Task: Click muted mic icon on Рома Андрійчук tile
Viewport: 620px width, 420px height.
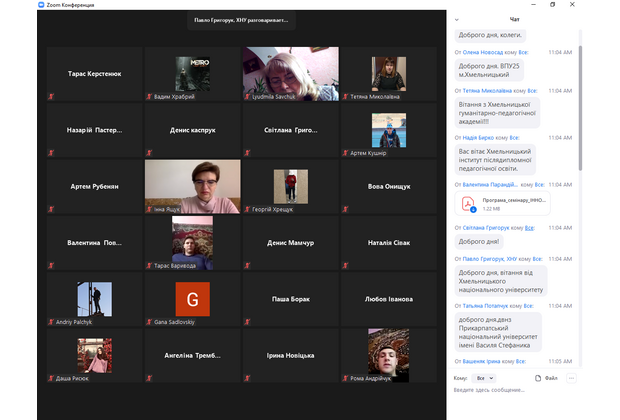Action: click(x=345, y=376)
